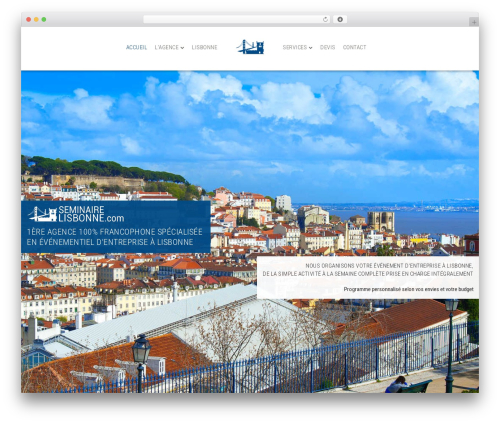500x423 pixels.
Task: Close the browser window with red button
Action: coord(29,19)
